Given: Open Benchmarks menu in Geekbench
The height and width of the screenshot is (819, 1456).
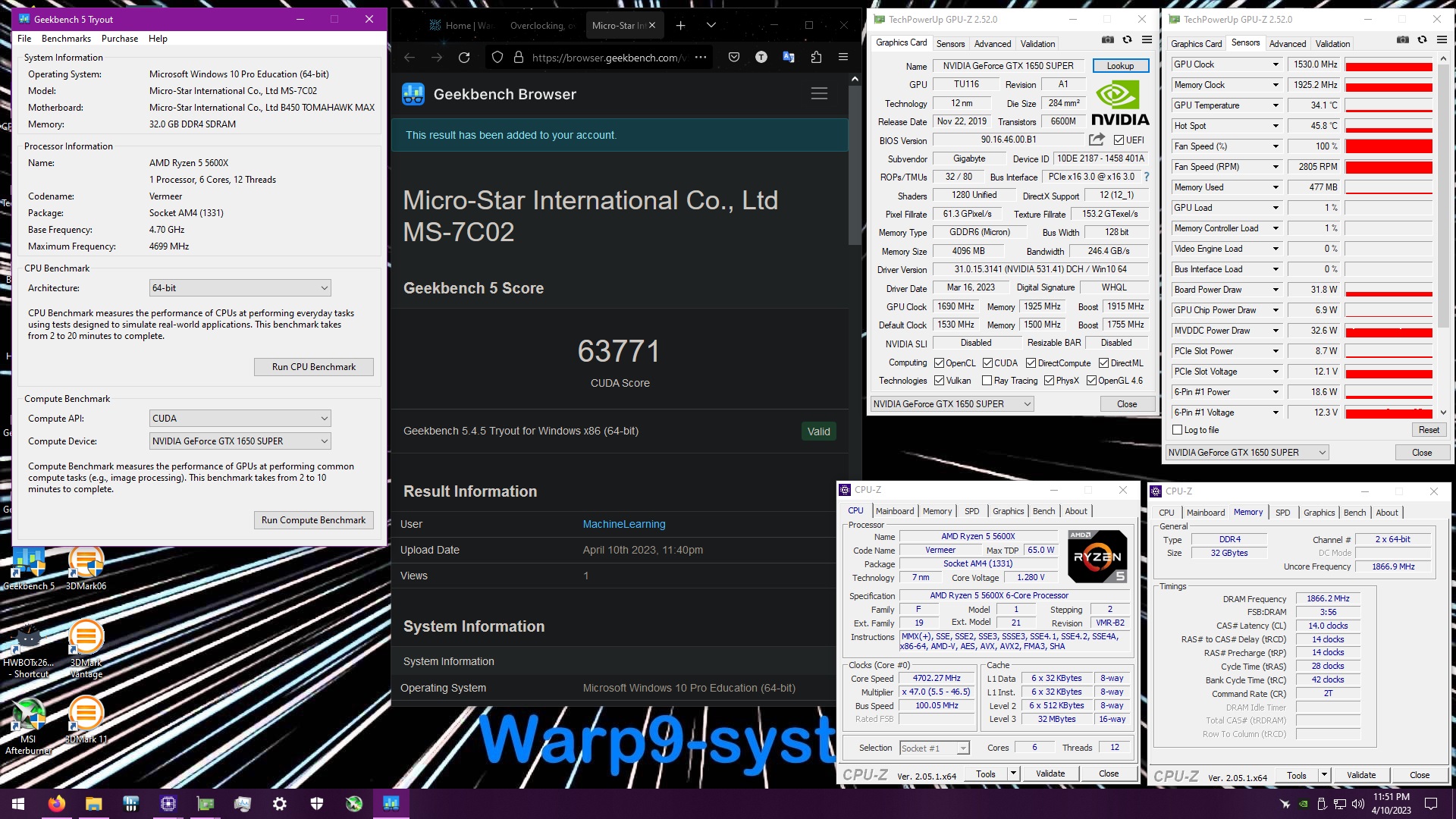Looking at the screenshot, I should tap(66, 39).
